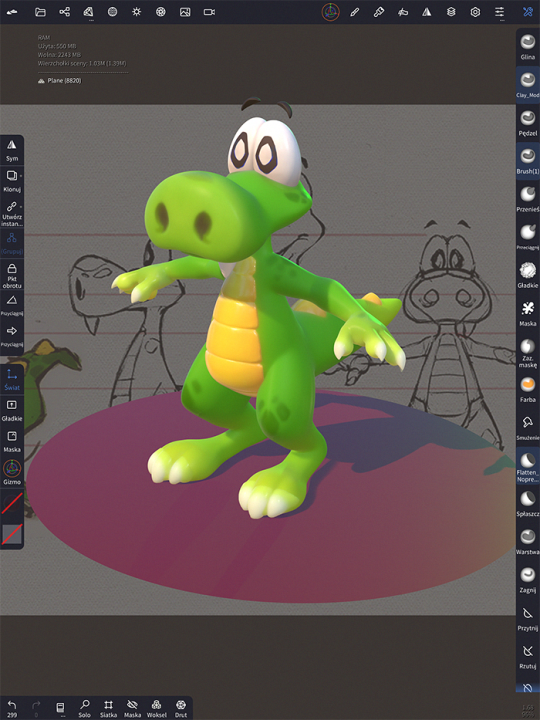This screenshot has width=540, height=720.
Task: Select the Warstwa layer tool
Action: click(x=528, y=542)
